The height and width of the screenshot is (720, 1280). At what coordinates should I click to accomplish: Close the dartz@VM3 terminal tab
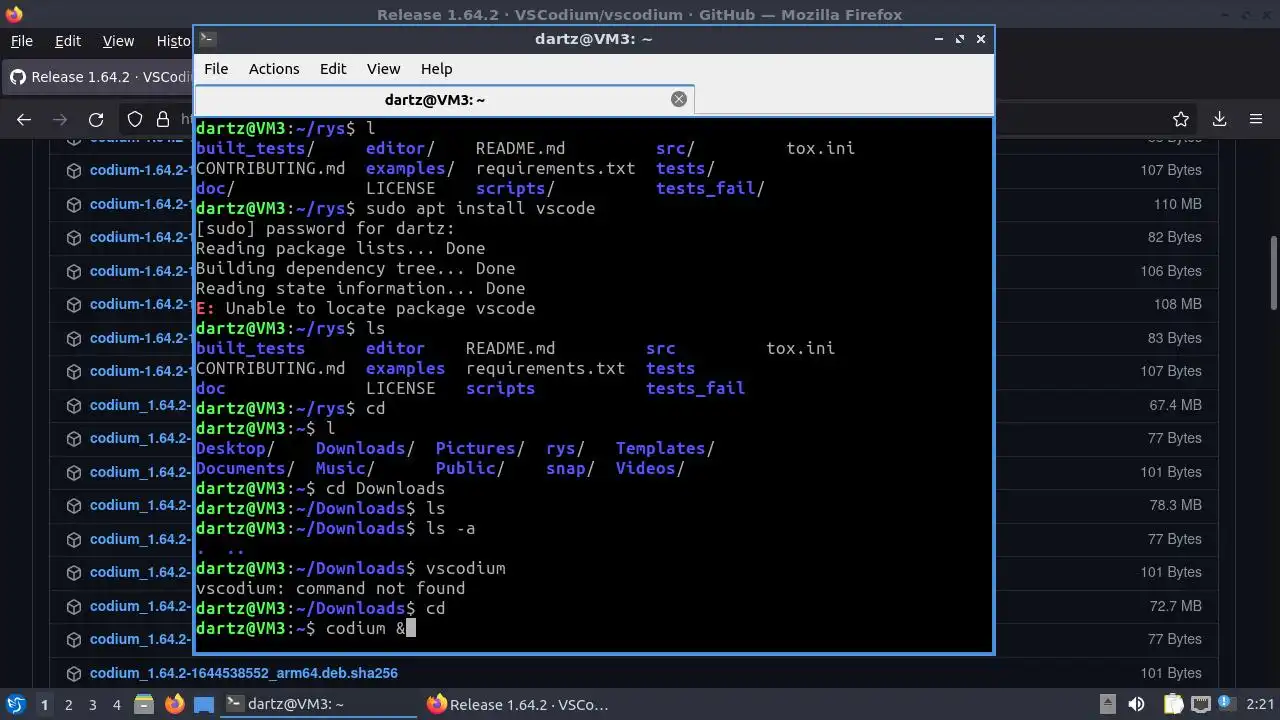[x=679, y=99]
